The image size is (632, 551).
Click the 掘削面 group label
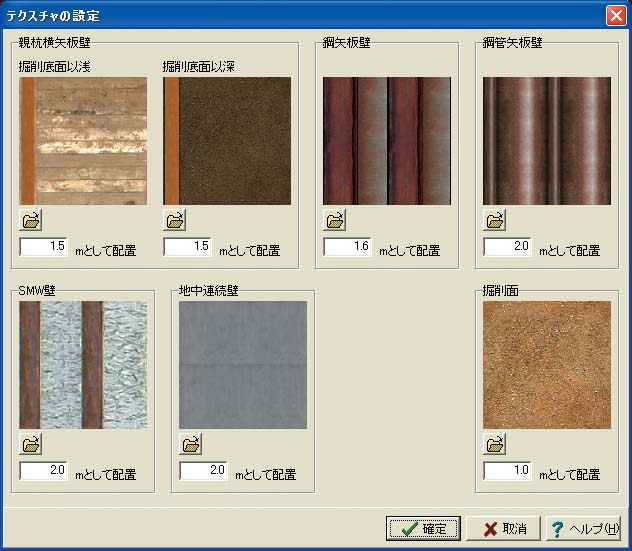click(x=501, y=291)
